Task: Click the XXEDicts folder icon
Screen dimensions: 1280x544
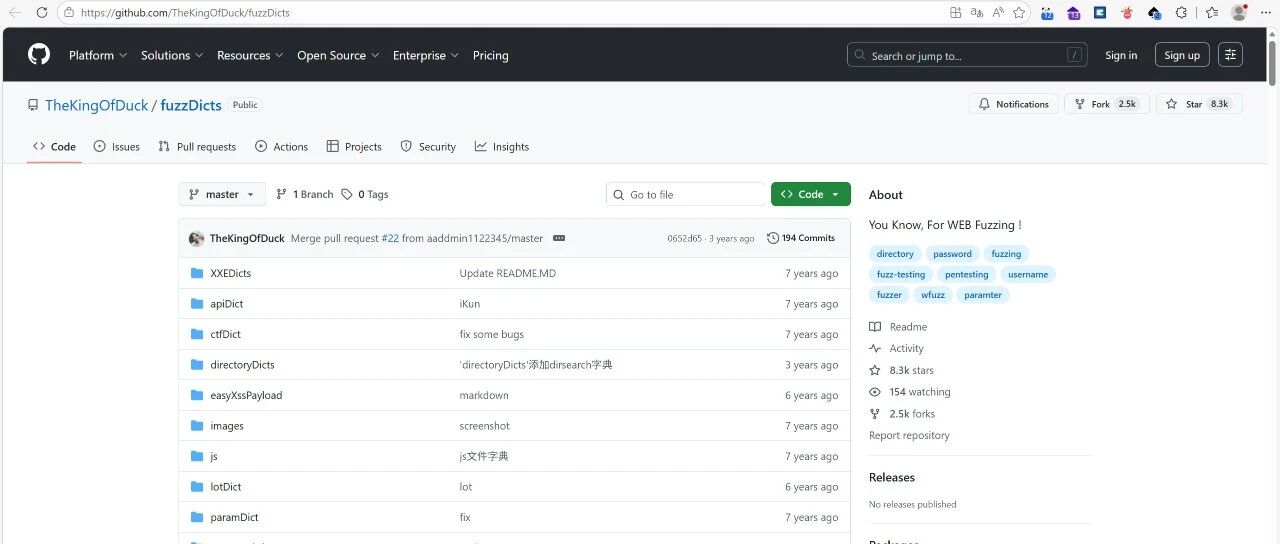Action: (x=197, y=273)
